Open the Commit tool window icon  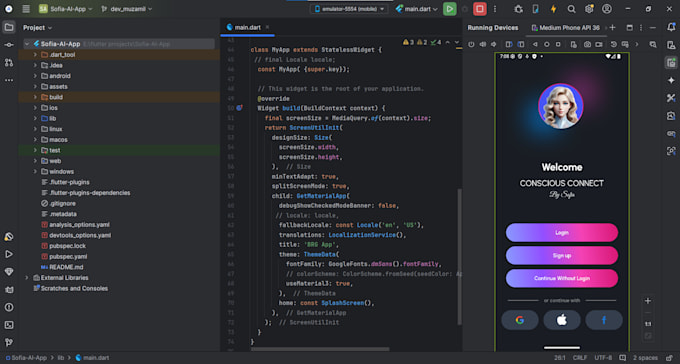click(9, 45)
